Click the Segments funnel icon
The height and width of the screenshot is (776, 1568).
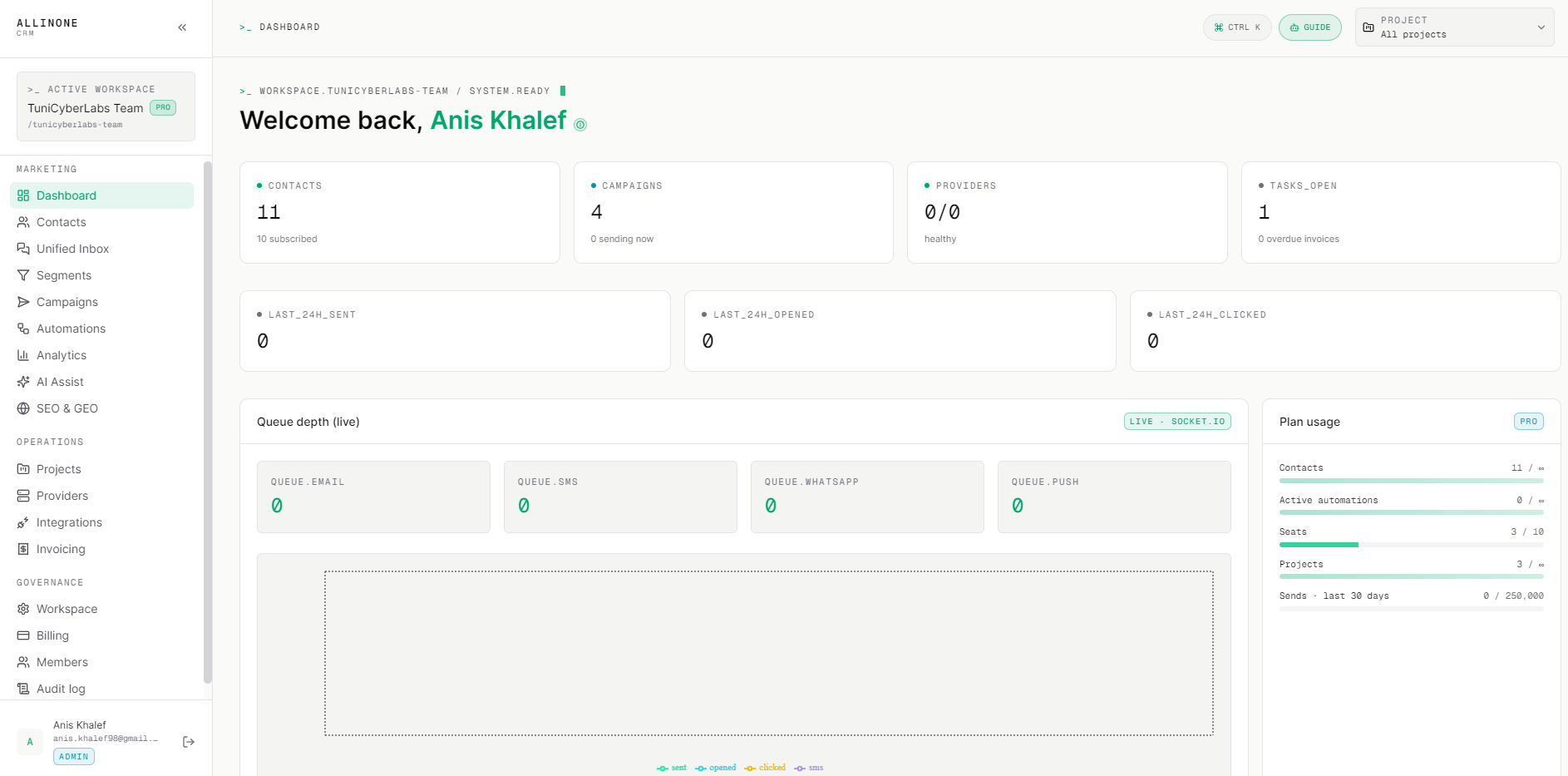point(23,275)
